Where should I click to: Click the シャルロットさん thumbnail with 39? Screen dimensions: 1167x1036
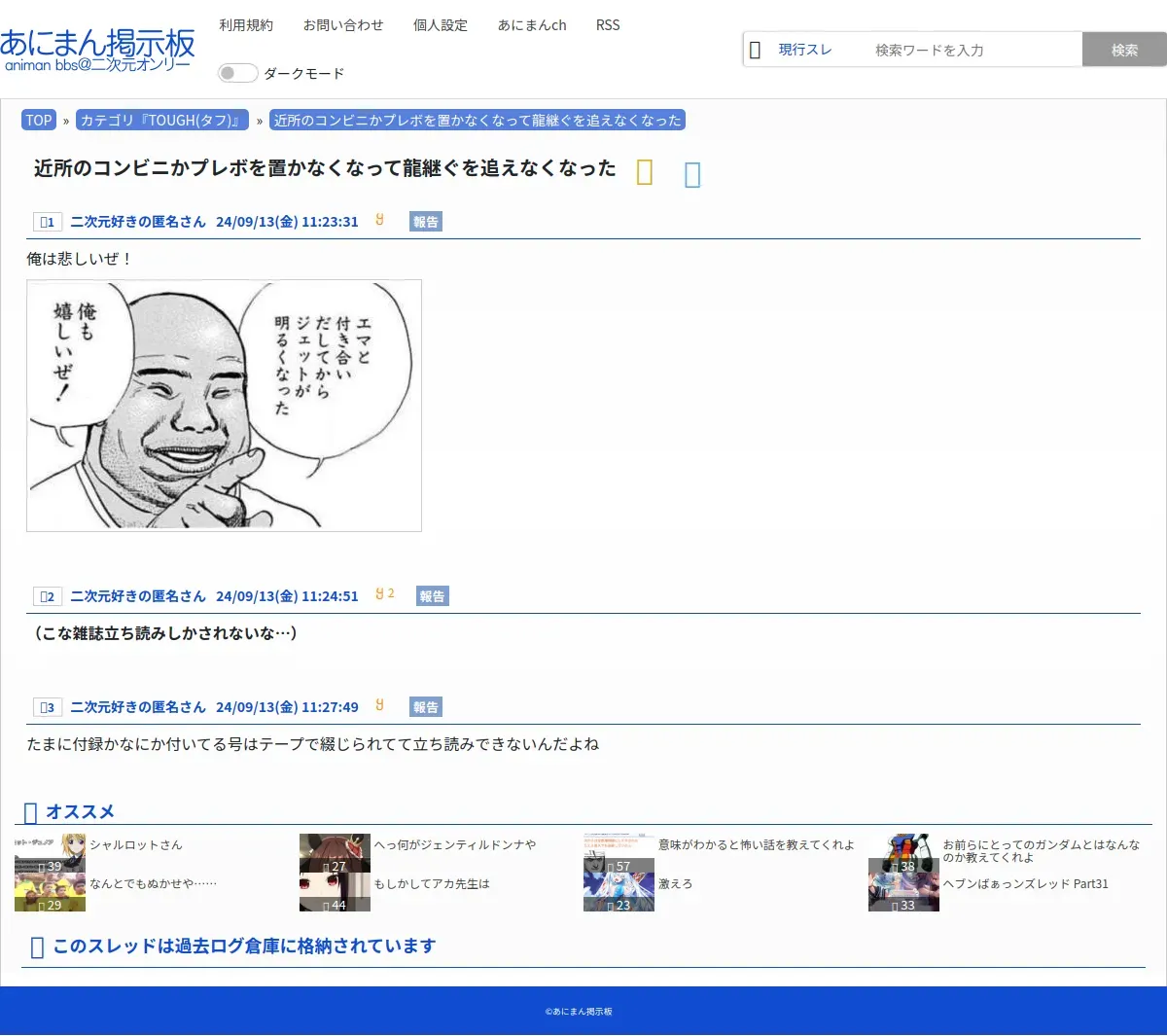coord(50,853)
